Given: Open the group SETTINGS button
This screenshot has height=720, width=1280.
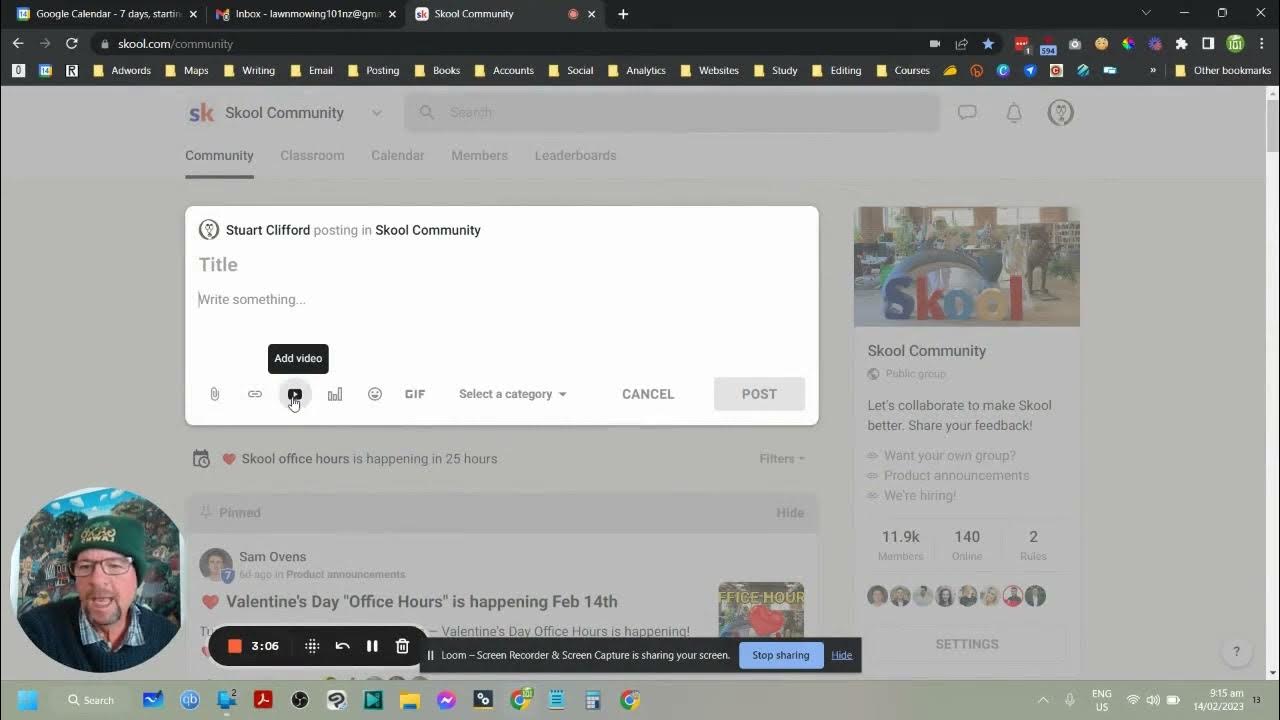Looking at the screenshot, I should click(966, 644).
